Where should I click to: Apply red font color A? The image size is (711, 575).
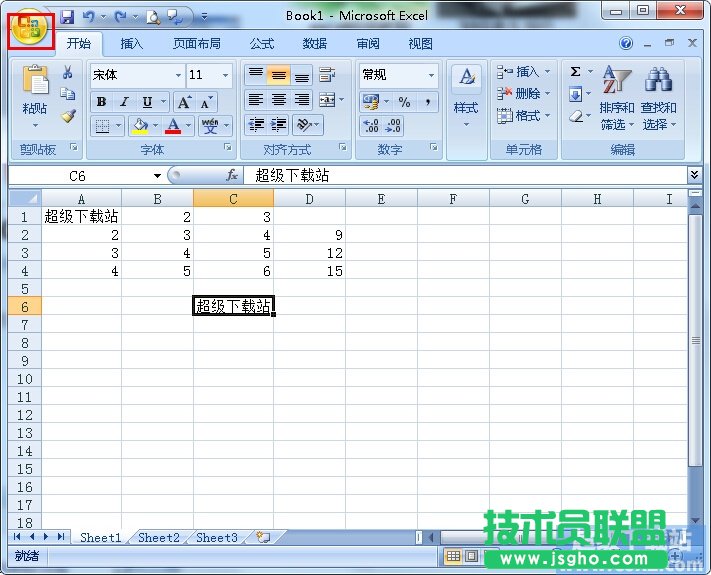pos(173,126)
